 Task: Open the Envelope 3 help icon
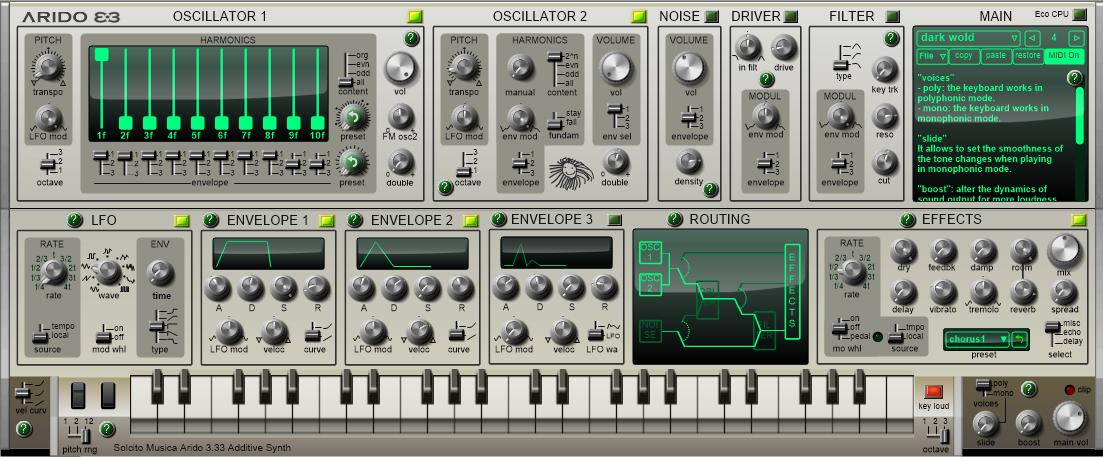click(x=499, y=219)
